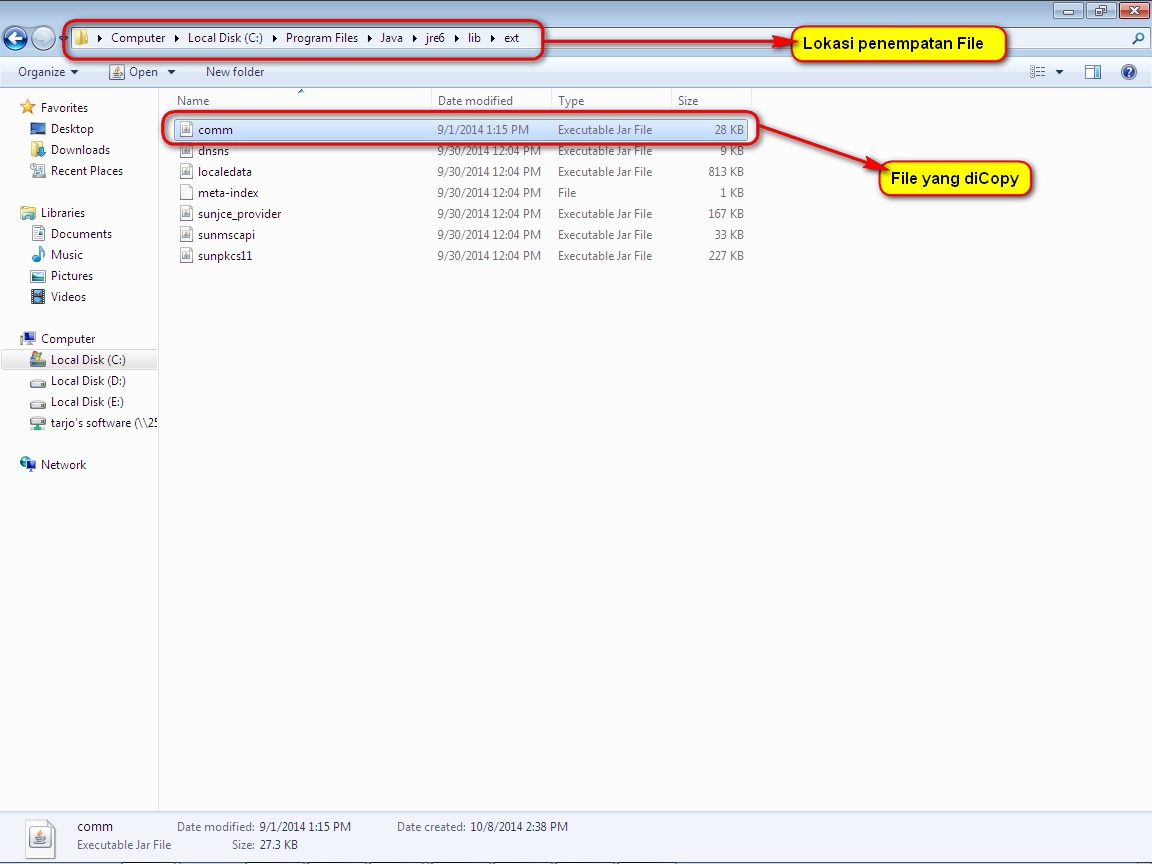Click the 10/8/2014 2:38 PM date created value
Viewport: 1152px width, 864px height.
click(x=519, y=827)
